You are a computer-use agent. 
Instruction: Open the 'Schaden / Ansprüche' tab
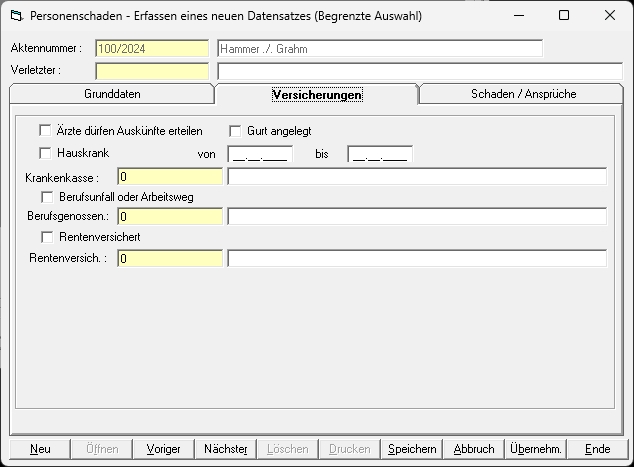point(523,94)
